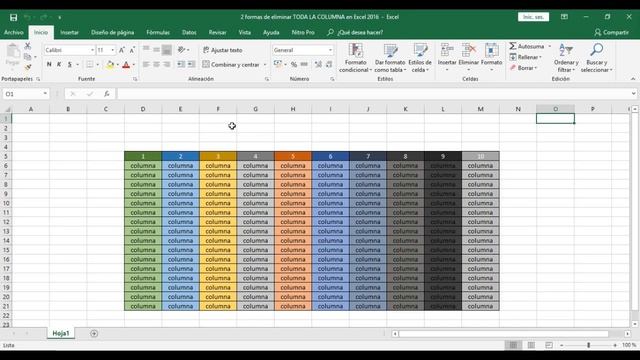Add a new sheet with the plus button
The image size is (640, 360).
94,333
